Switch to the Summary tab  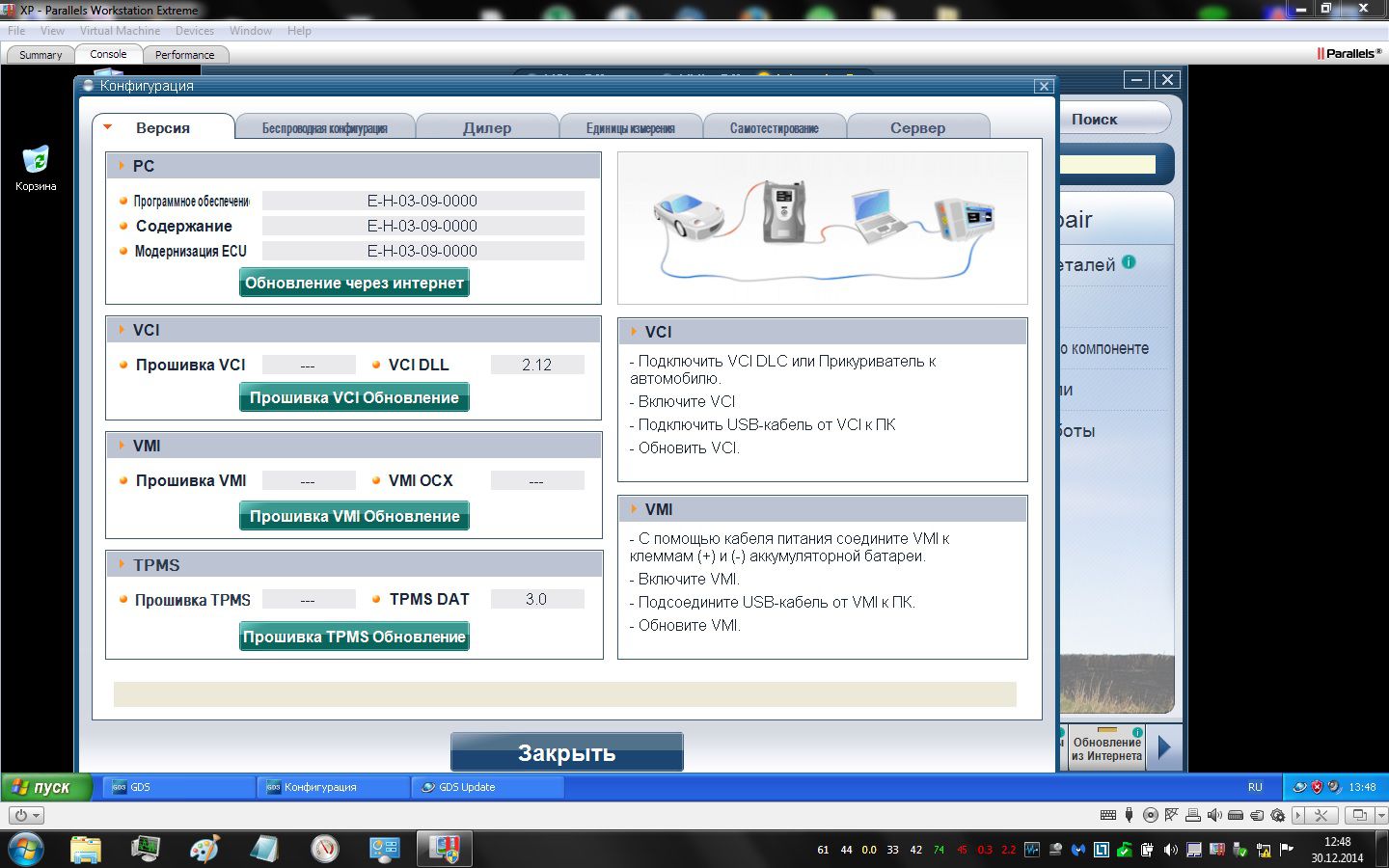[x=41, y=55]
